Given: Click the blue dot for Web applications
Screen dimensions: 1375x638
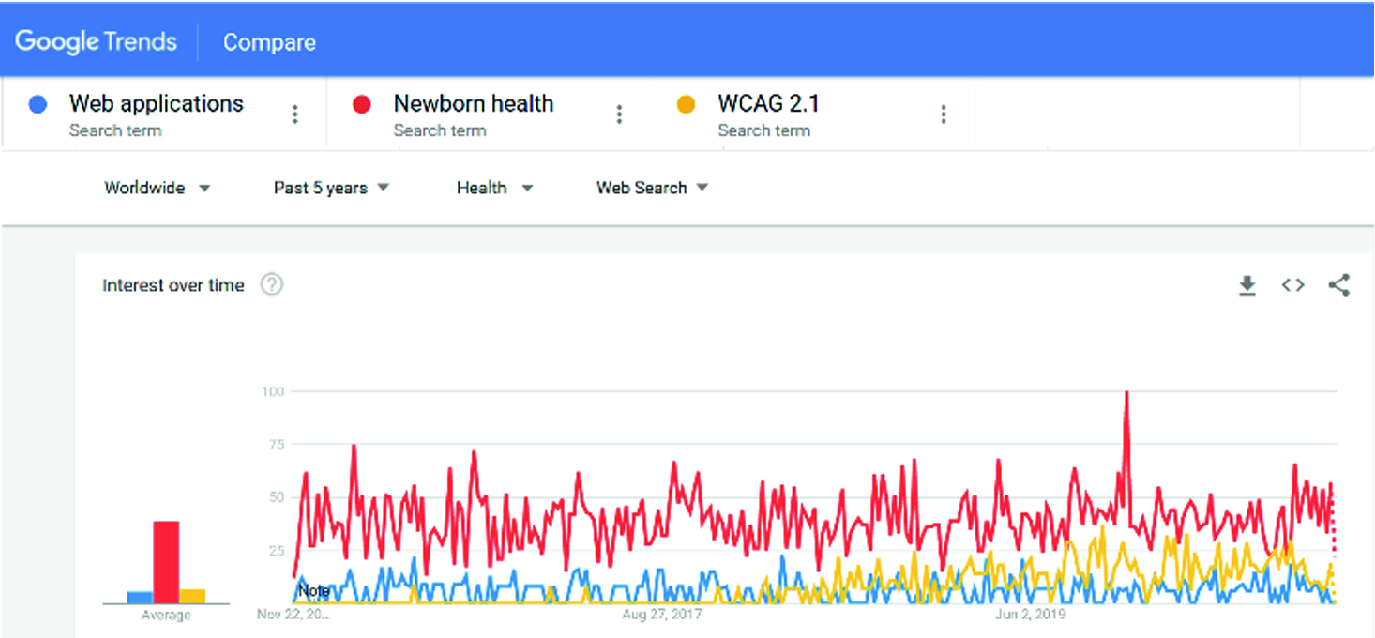Looking at the screenshot, I should [38, 104].
